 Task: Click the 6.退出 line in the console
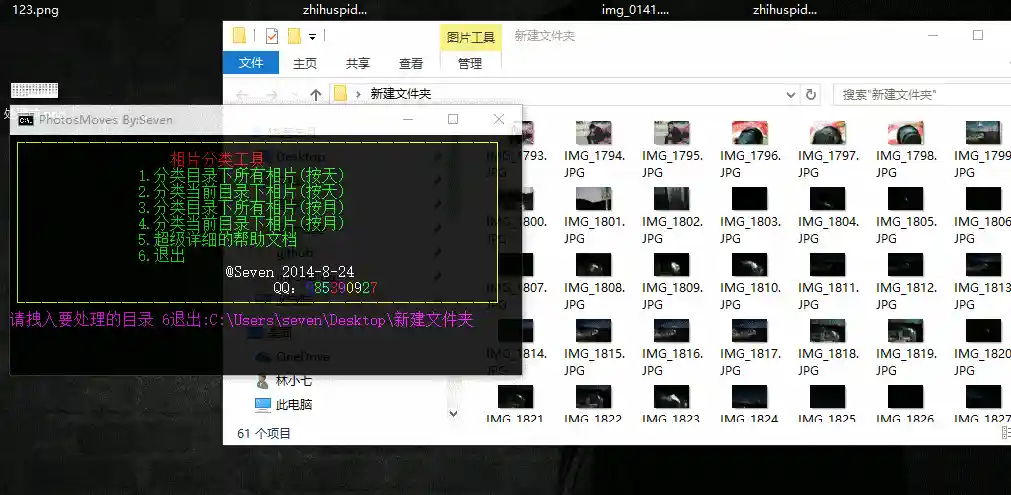tap(162, 256)
